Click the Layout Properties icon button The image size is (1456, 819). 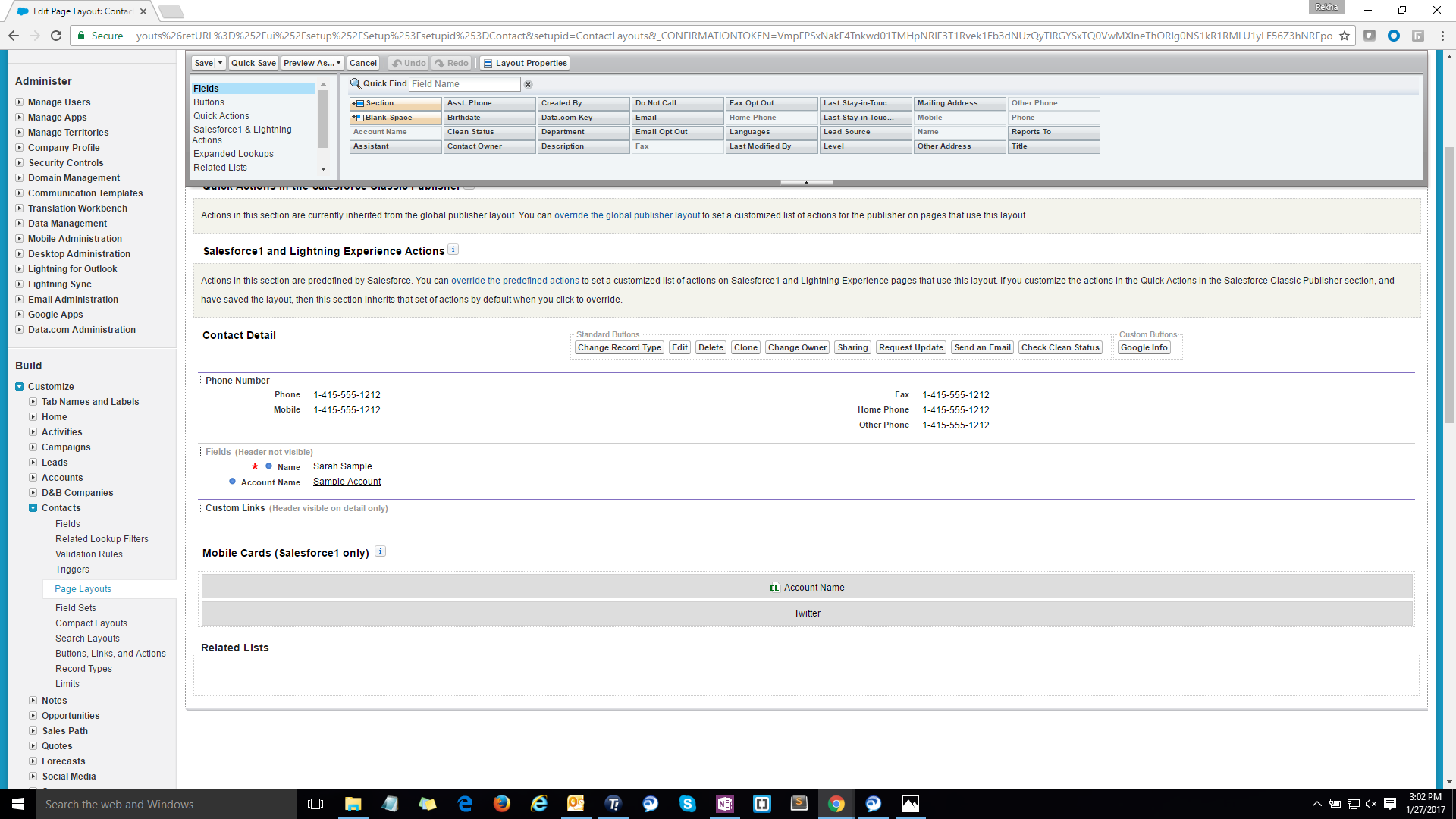[488, 64]
